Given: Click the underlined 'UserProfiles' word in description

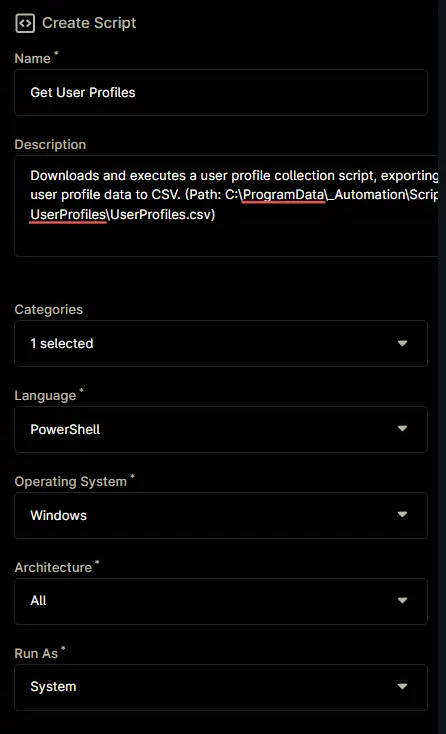Looking at the screenshot, I should (x=68, y=214).
